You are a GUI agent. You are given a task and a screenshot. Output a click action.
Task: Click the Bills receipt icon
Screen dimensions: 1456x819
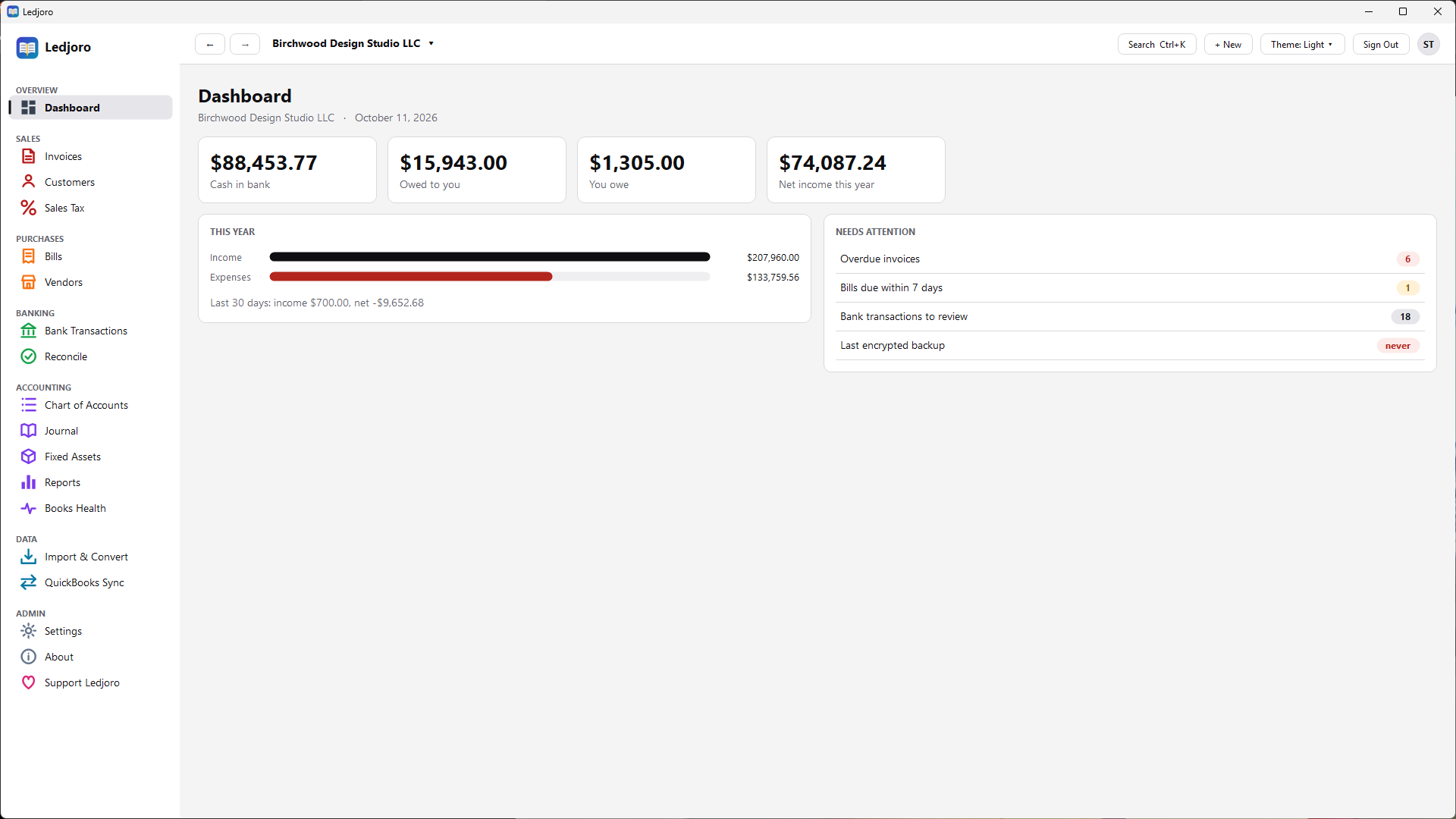click(28, 256)
